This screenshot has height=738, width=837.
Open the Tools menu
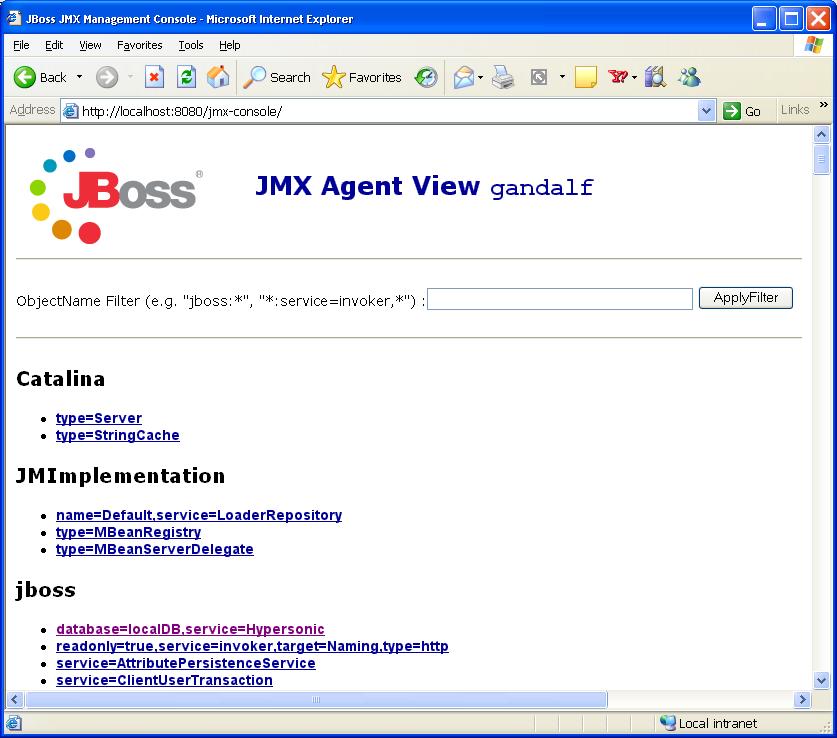click(191, 45)
